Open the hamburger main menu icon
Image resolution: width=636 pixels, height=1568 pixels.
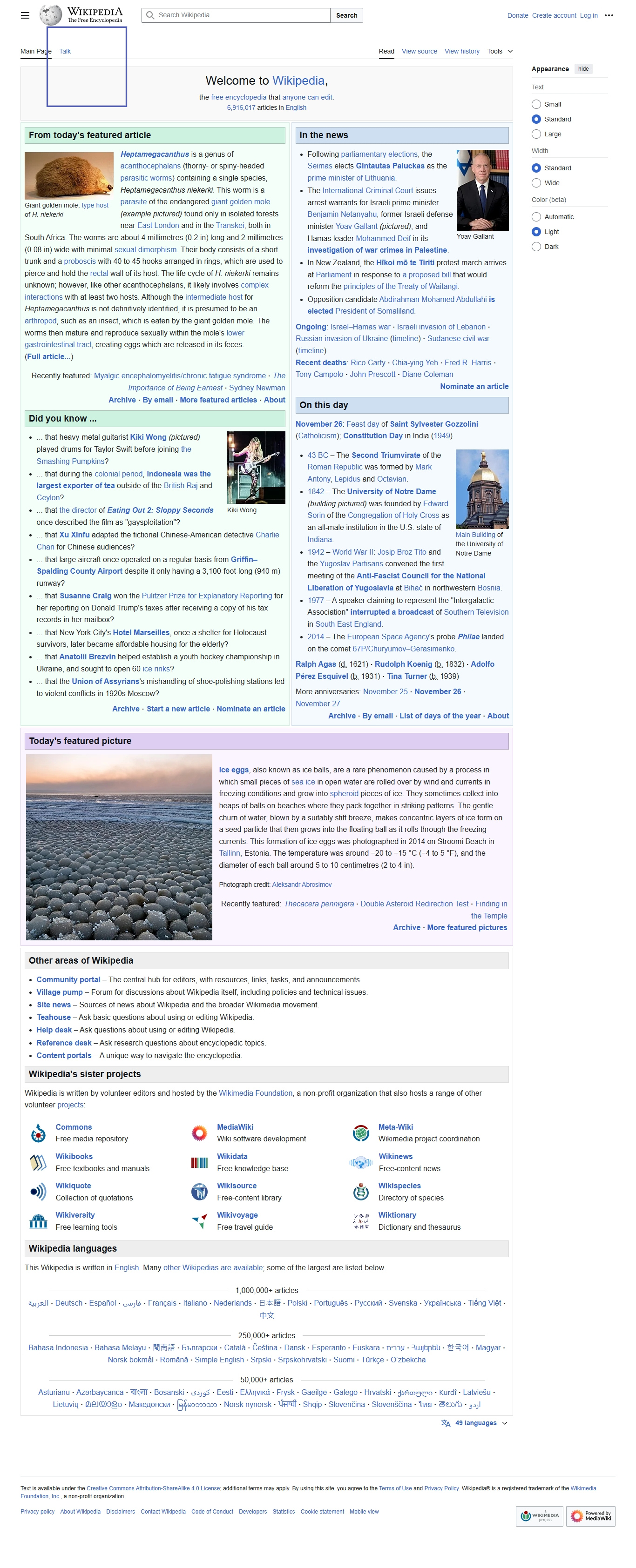(25, 15)
